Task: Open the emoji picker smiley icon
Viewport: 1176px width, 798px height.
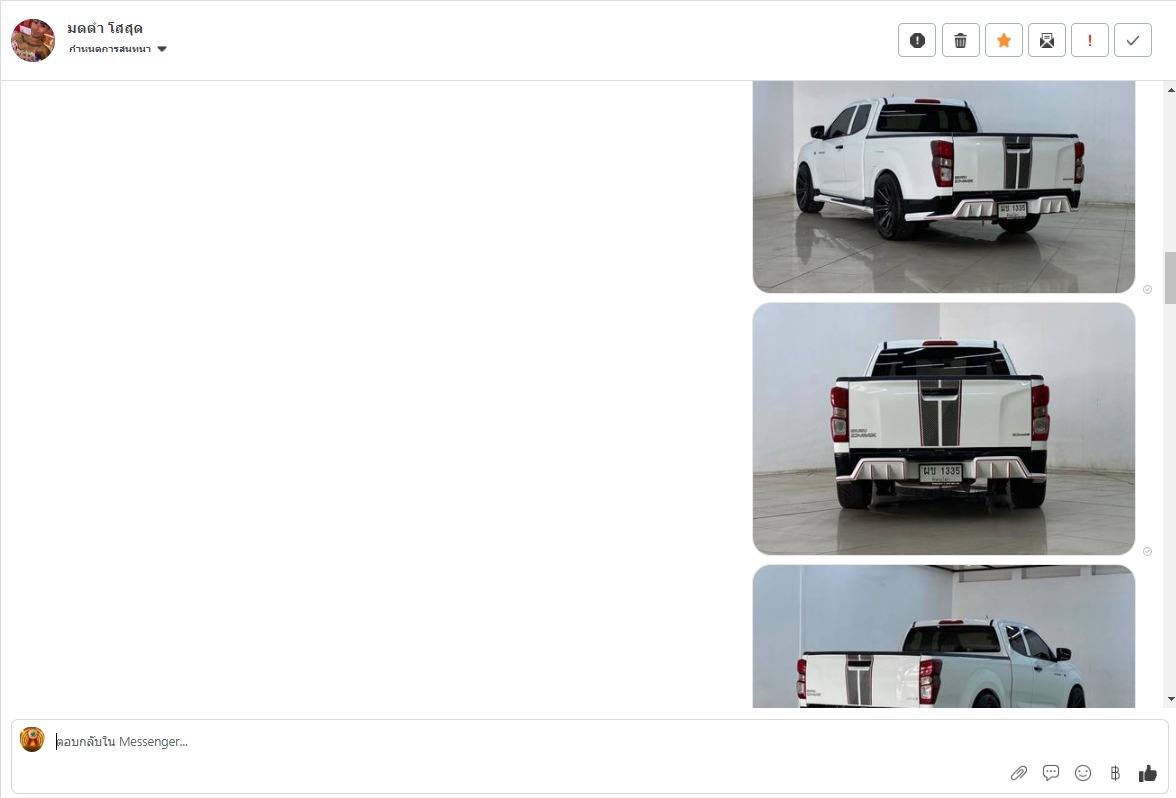Action: point(1082,772)
